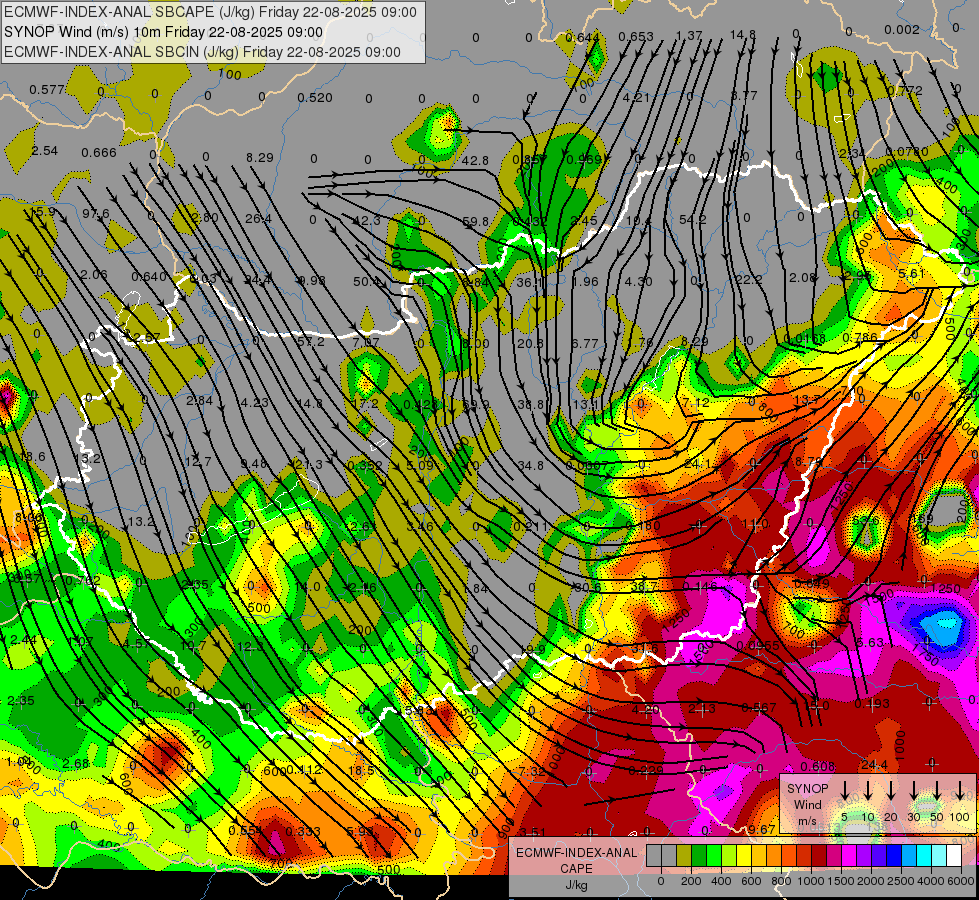This screenshot has height=900, width=979.
Task: Select the cyan swatch in CAPE colorbar
Action: pos(923,856)
